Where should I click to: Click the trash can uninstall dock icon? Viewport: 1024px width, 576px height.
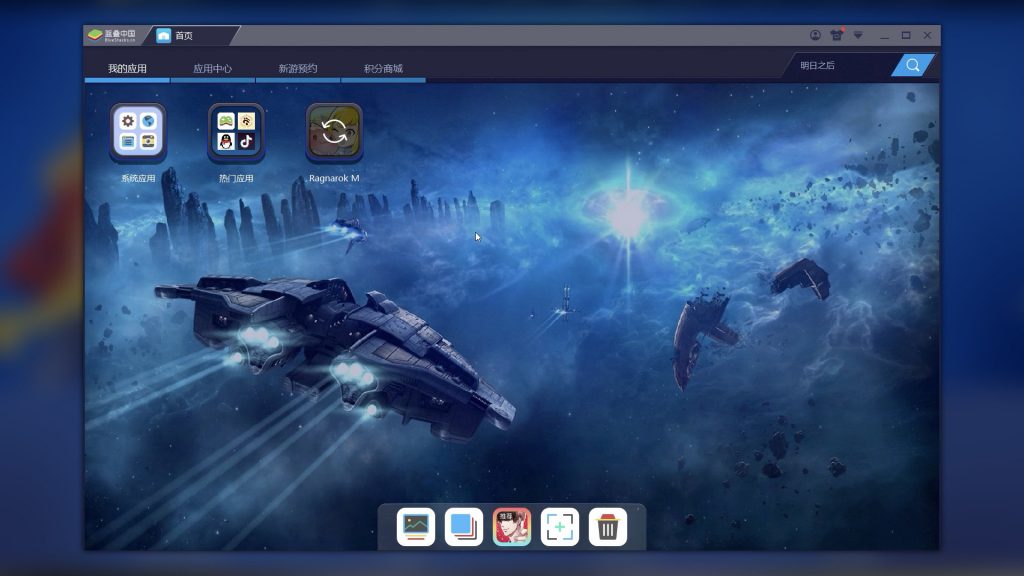(608, 526)
